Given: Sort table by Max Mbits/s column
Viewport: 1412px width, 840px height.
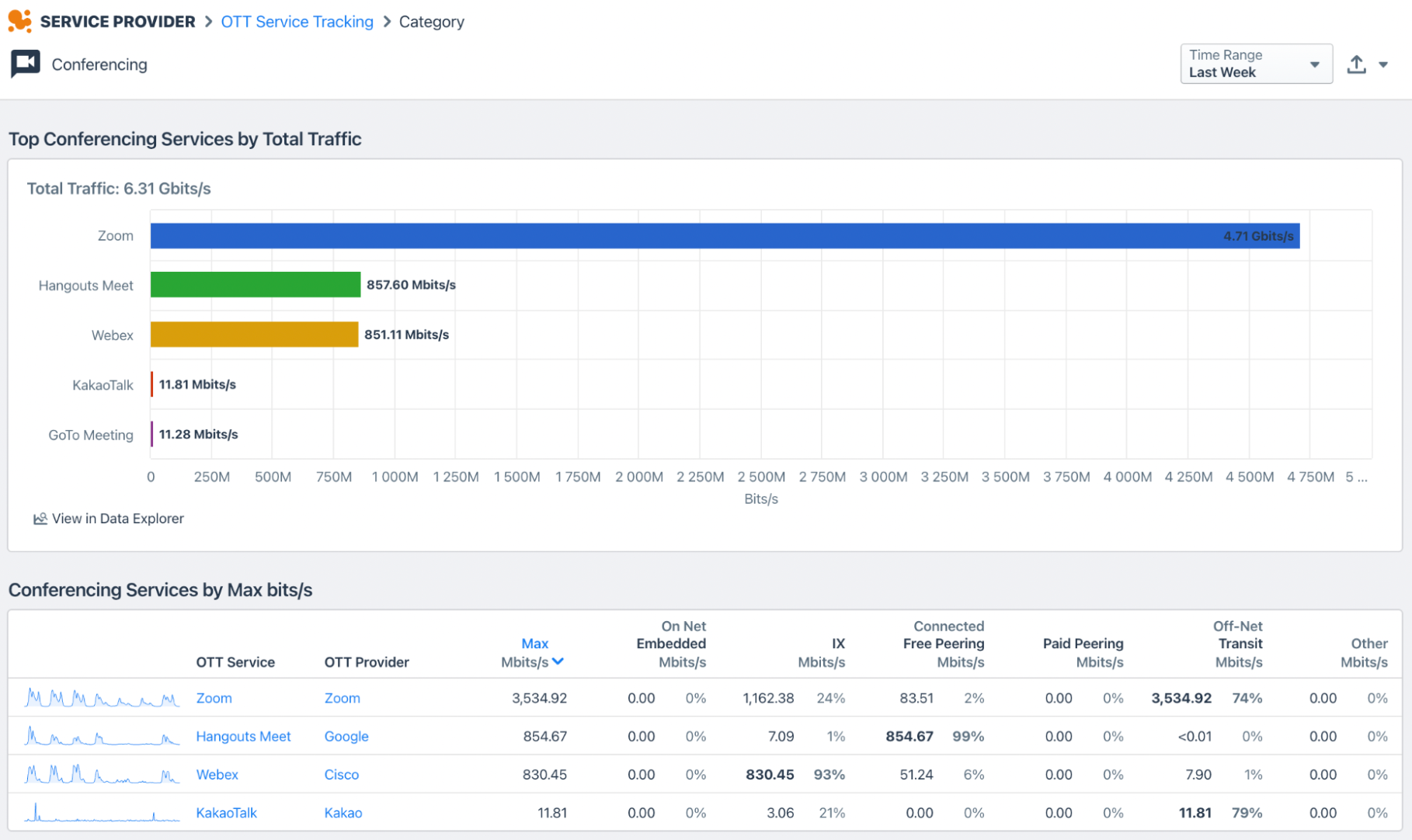Looking at the screenshot, I should (533, 653).
